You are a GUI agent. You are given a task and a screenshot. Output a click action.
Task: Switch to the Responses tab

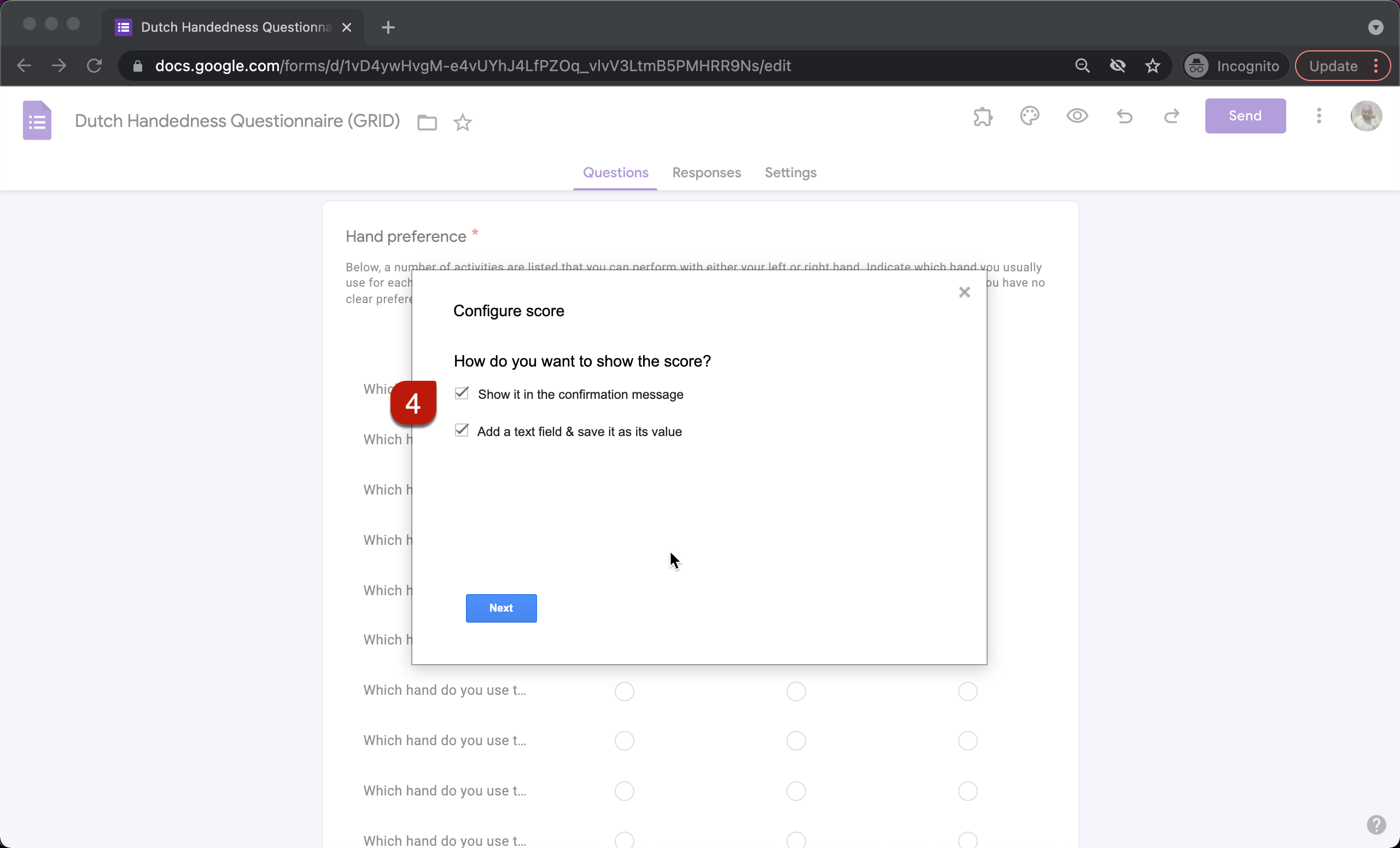tap(706, 173)
